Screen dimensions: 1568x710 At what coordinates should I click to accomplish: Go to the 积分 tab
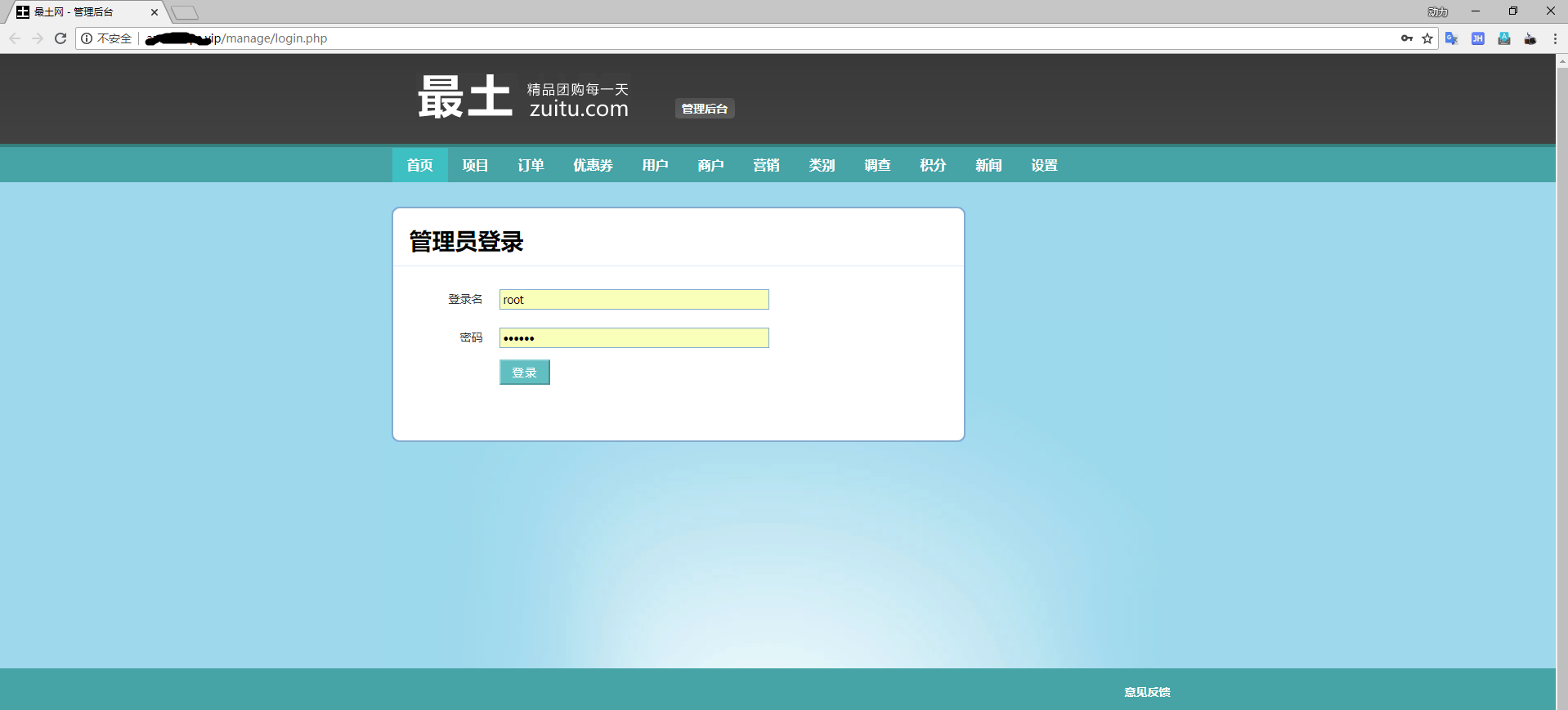tap(933, 165)
